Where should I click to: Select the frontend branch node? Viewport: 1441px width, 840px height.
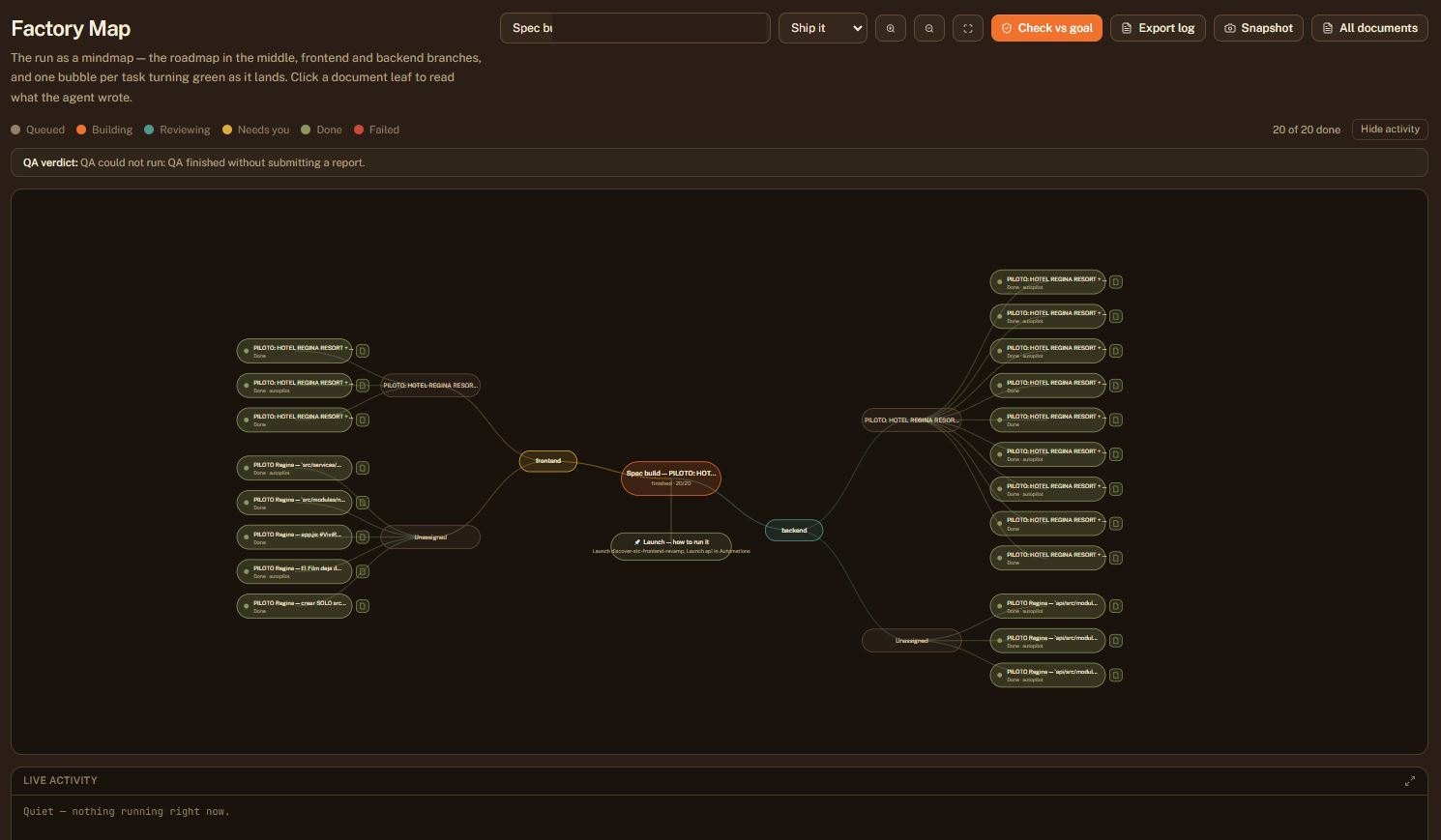[548, 461]
